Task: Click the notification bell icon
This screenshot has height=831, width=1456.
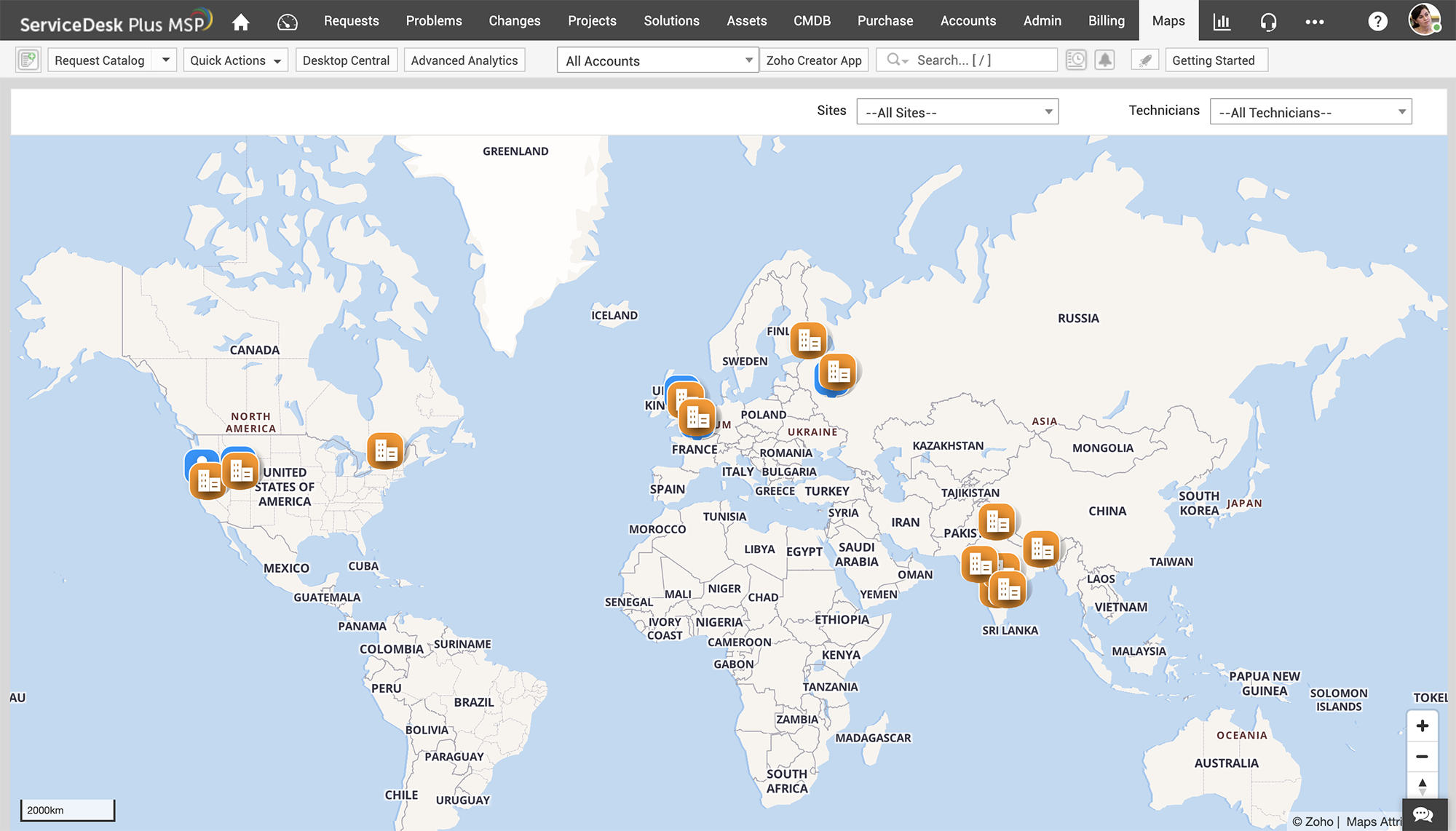Action: coord(1104,60)
